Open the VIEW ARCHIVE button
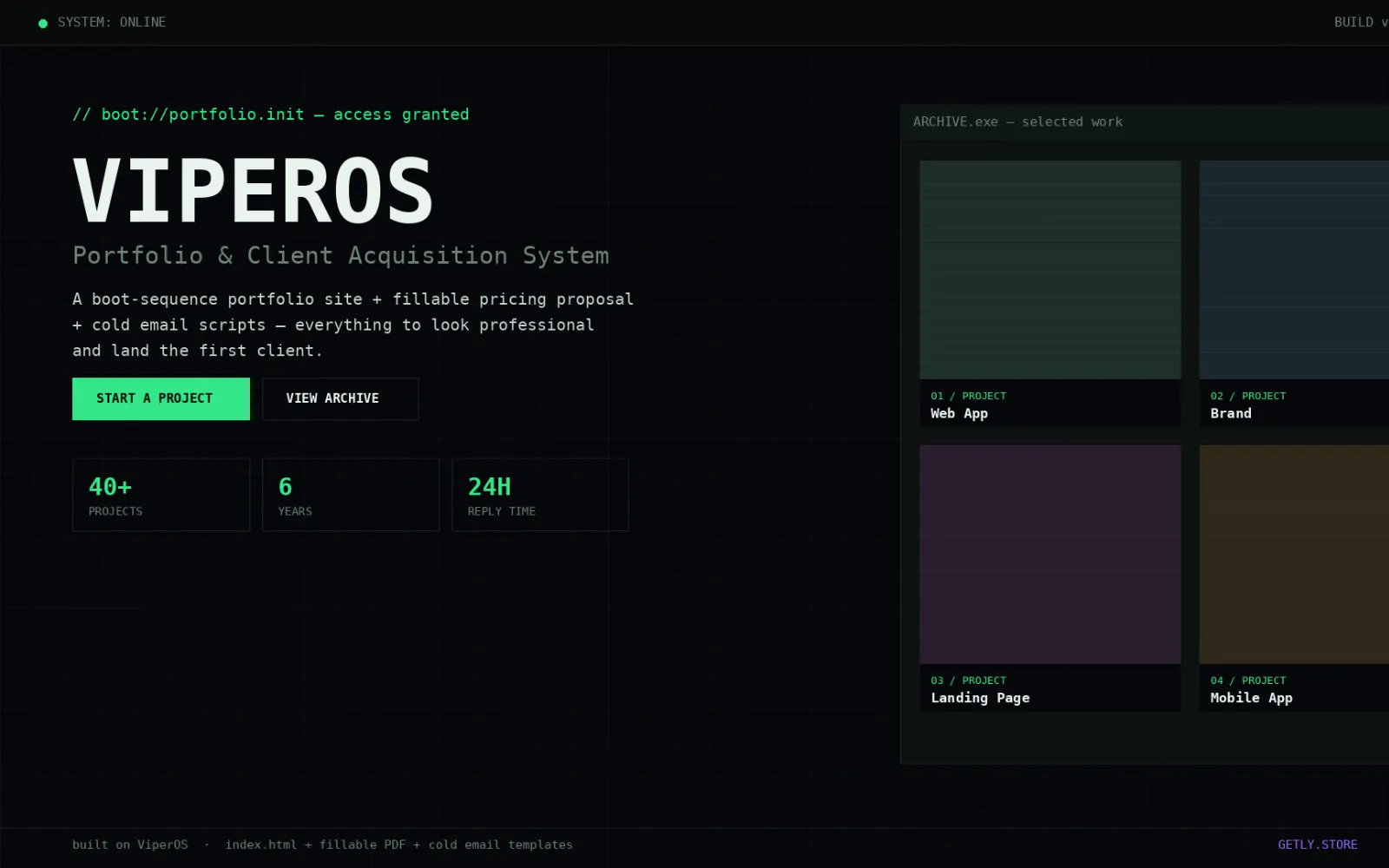Viewport: 1389px width, 868px height. [x=340, y=398]
